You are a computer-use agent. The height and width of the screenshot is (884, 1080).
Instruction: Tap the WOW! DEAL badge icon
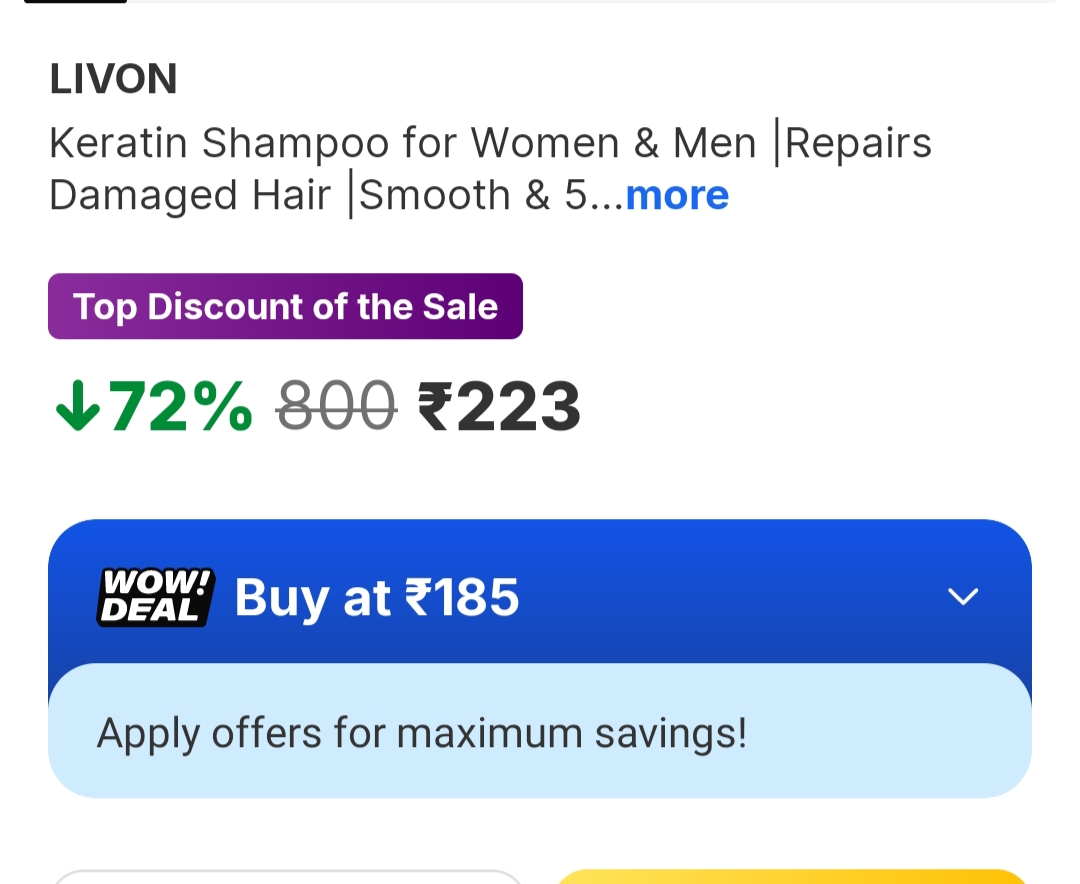156,597
